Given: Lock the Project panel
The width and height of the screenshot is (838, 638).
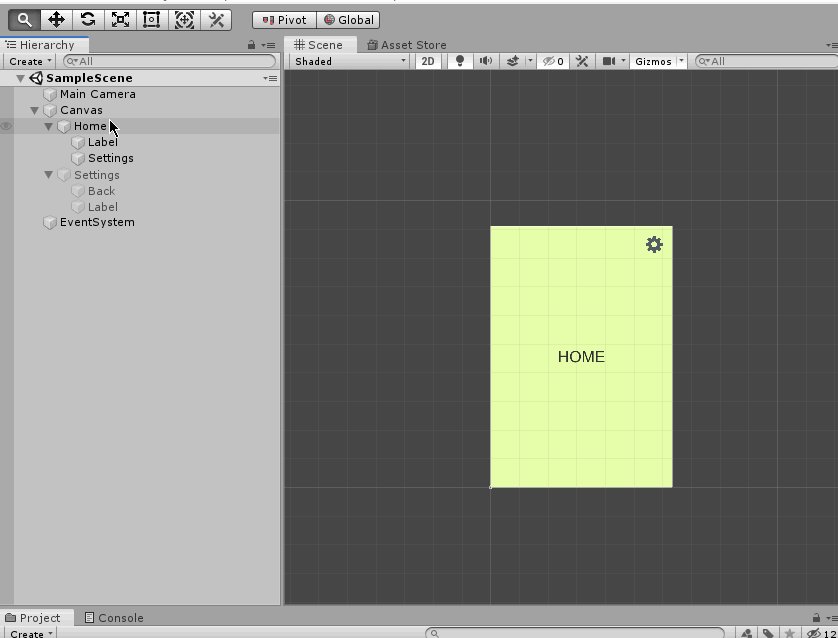Looking at the screenshot, I should pyautogui.click(x=816, y=618).
